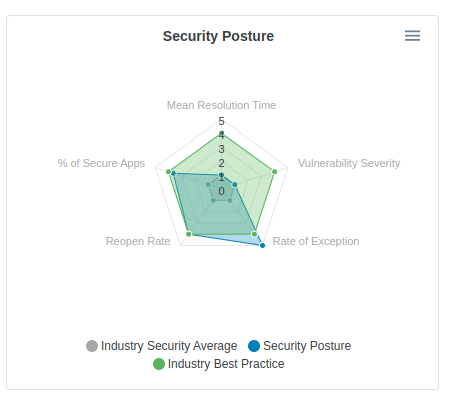The height and width of the screenshot is (400, 452).
Task: Select blue data point at Rate of Exception
Action: (x=262, y=245)
